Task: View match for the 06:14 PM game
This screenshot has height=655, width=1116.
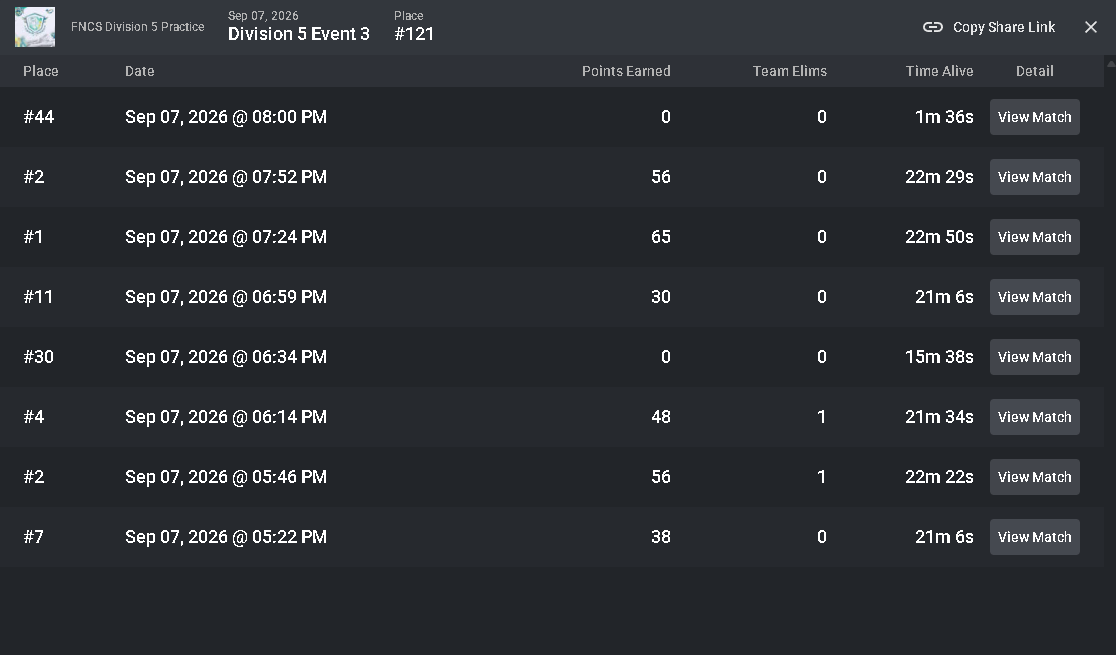Action: pyautogui.click(x=1034, y=417)
